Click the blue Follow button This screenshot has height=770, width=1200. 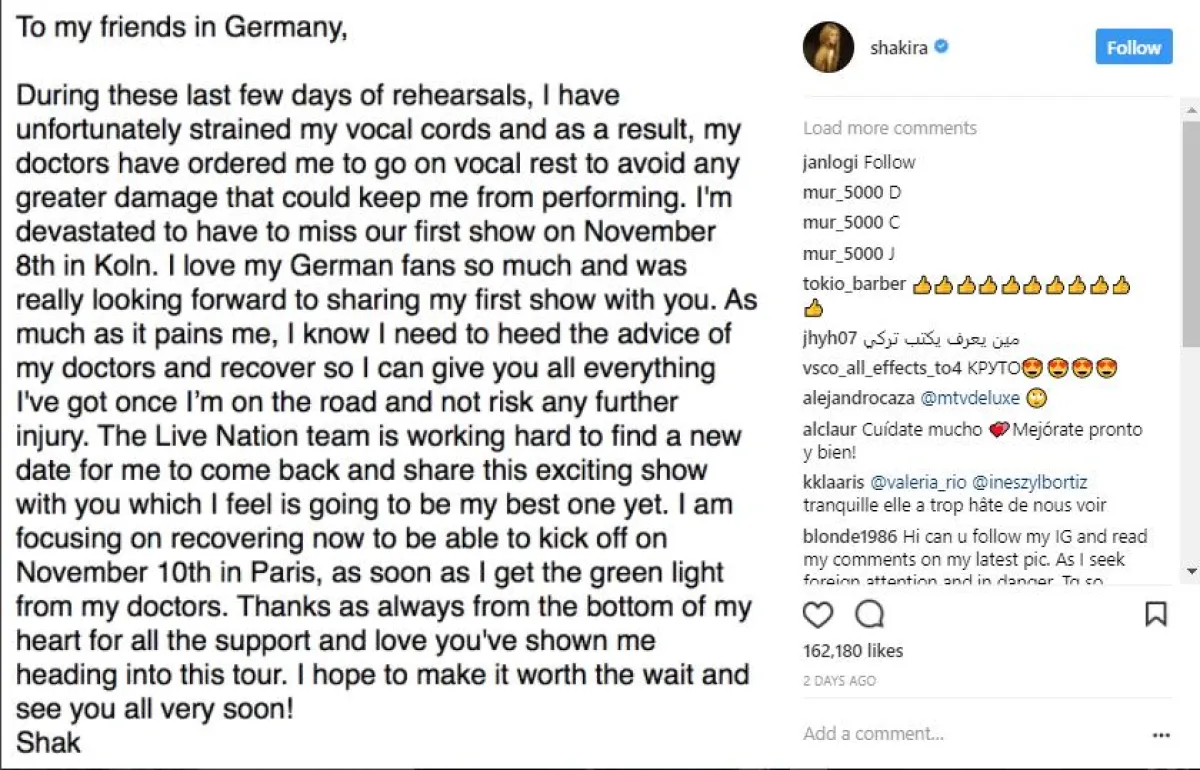coord(1133,47)
